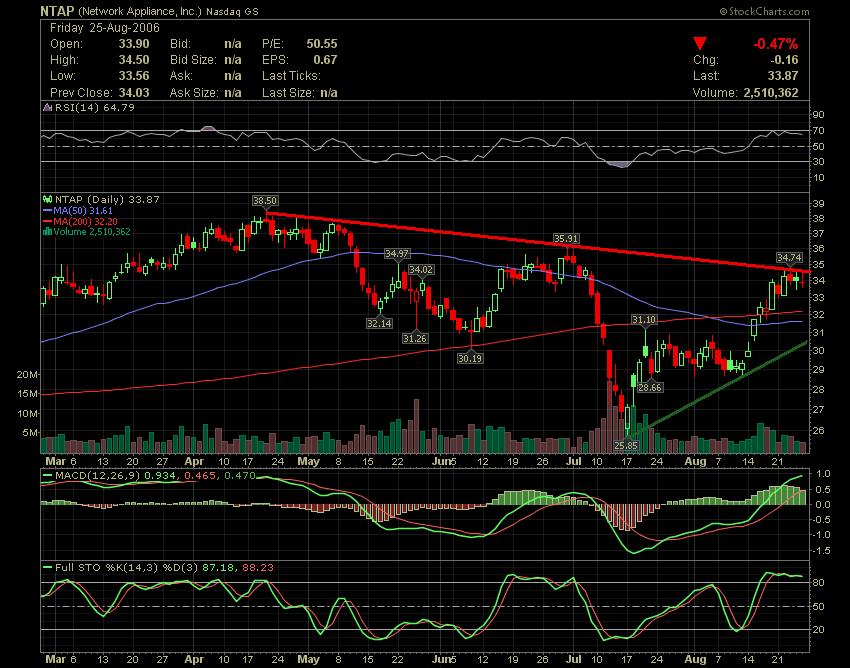The height and width of the screenshot is (668, 850).
Task: Click the NTAP ticker symbol in the header
Action: pyautogui.click(x=57, y=11)
